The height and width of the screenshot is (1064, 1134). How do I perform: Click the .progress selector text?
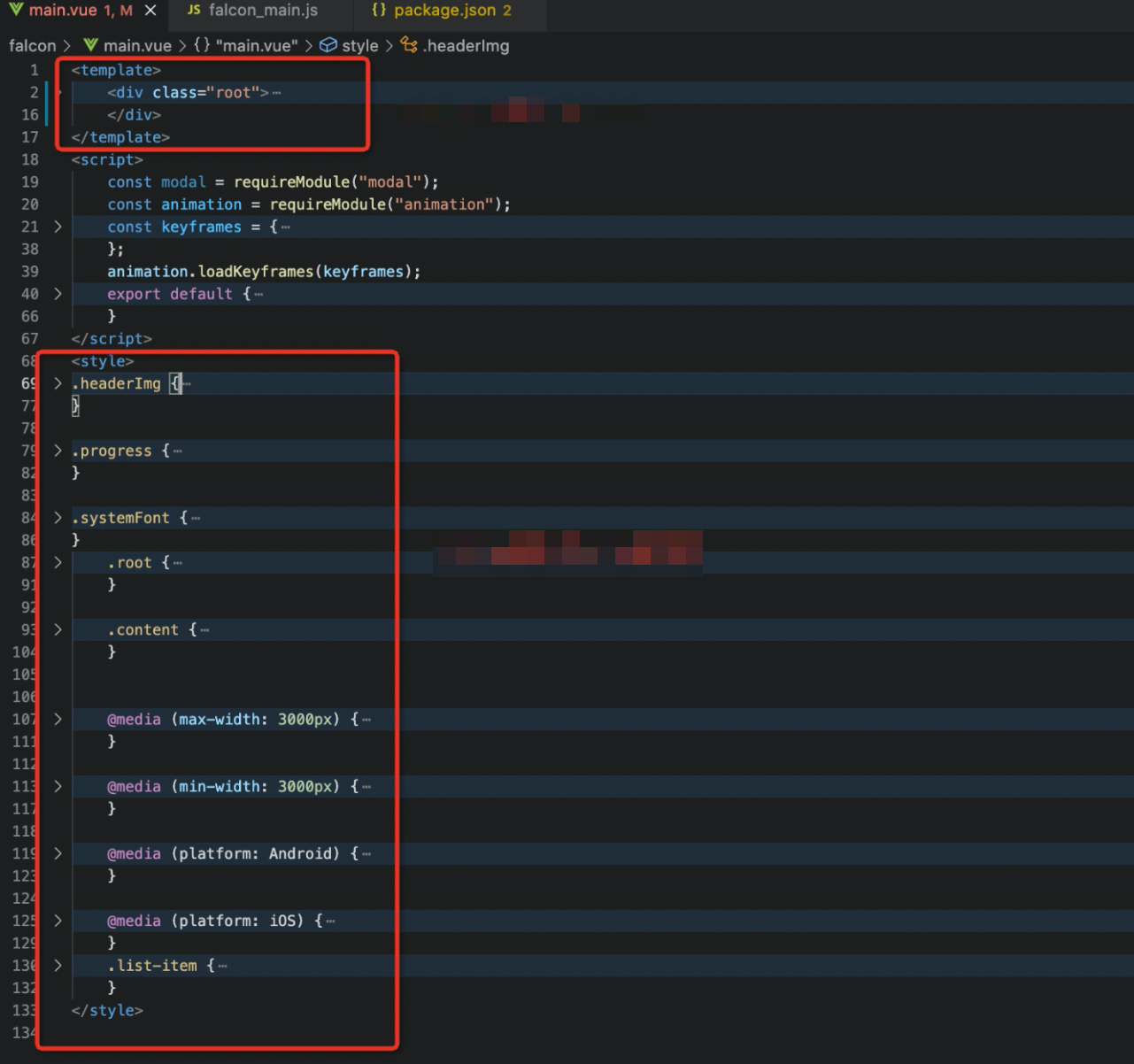(x=112, y=451)
